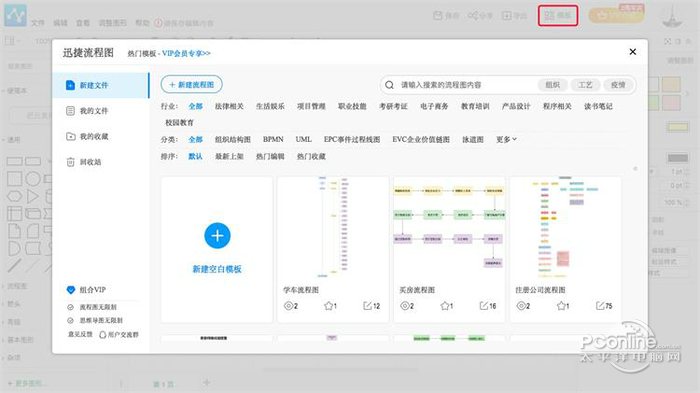Click view eye icon on 买房流程图
Viewport: 700px width, 393px height.
click(x=404, y=306)
